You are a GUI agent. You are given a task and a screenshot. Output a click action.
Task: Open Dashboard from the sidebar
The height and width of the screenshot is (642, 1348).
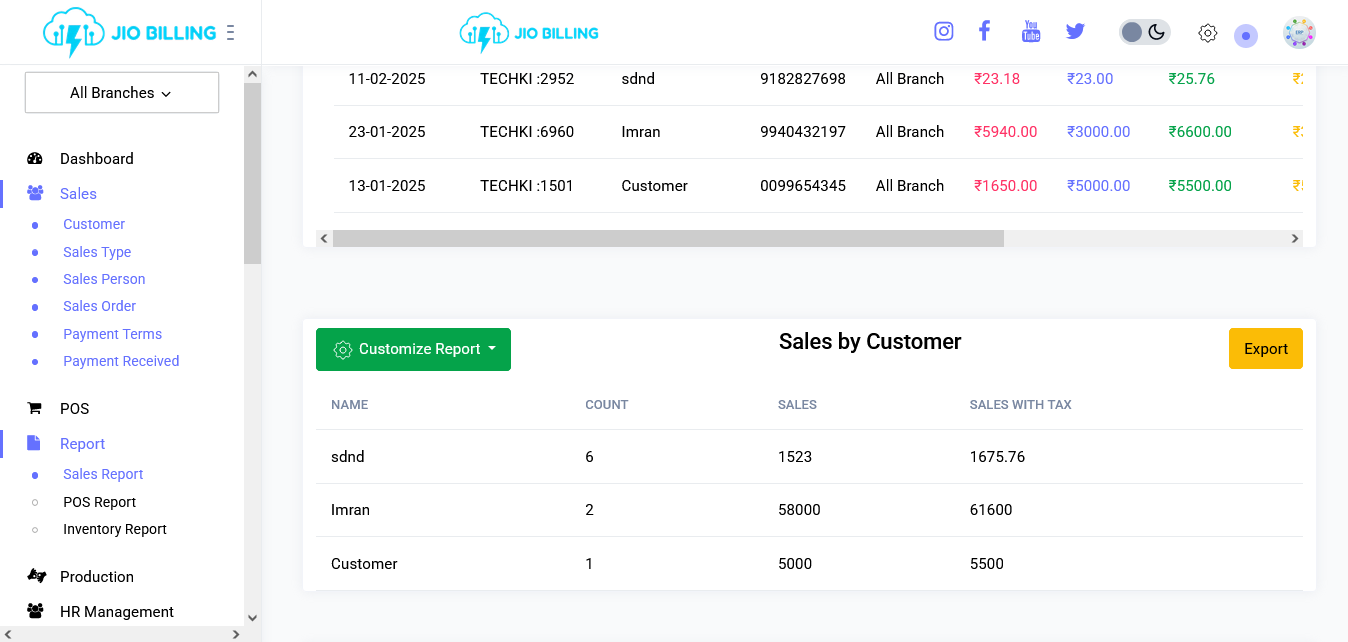pyautogui.click(x=96, y=158)
